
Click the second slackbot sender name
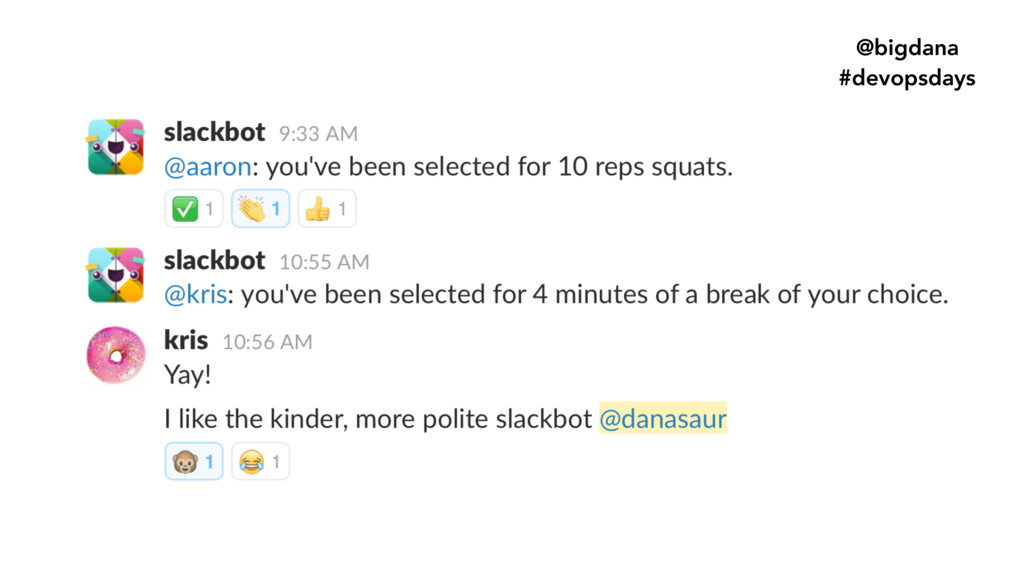[214, 261]
